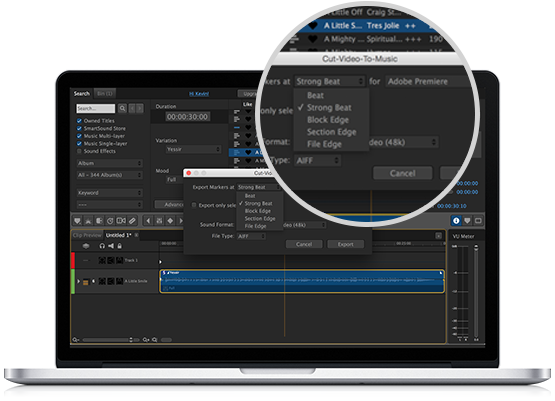Expand the A Little Smile track triangle

pyautogui.click(x=79, y=281)
